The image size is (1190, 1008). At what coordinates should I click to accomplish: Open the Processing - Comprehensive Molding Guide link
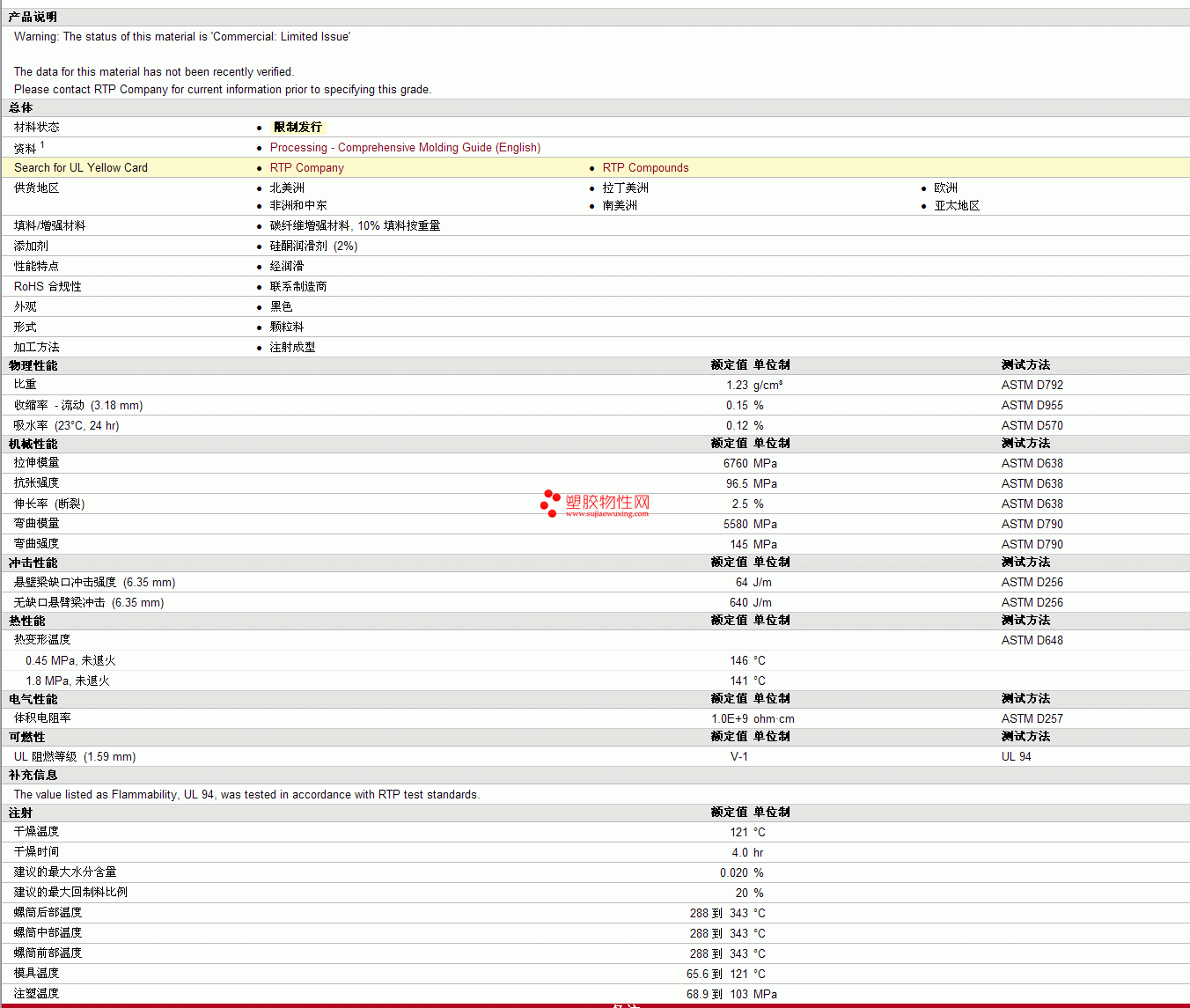point(405,148)
